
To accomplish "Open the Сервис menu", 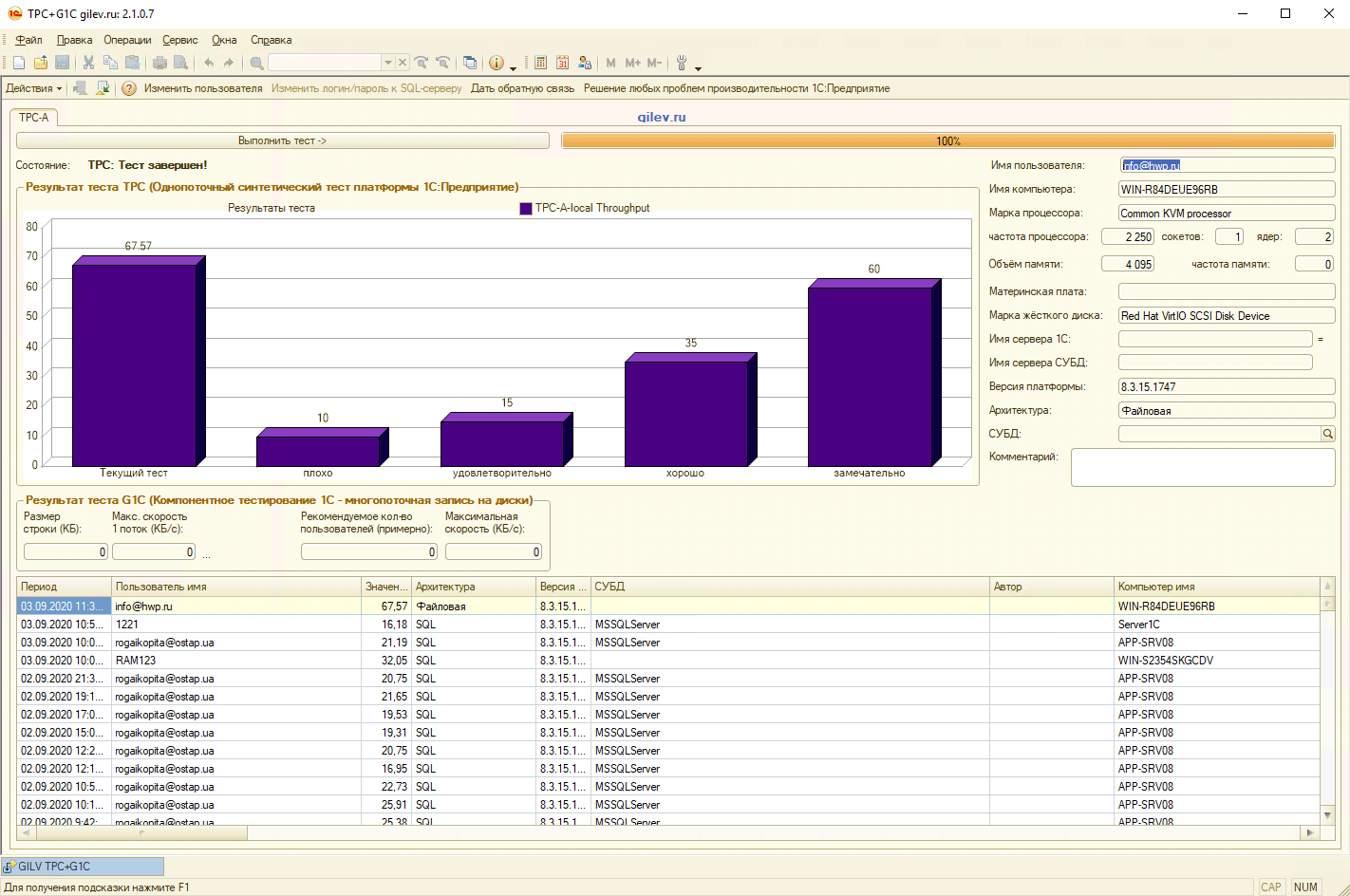I will click(x=179, y=40).
